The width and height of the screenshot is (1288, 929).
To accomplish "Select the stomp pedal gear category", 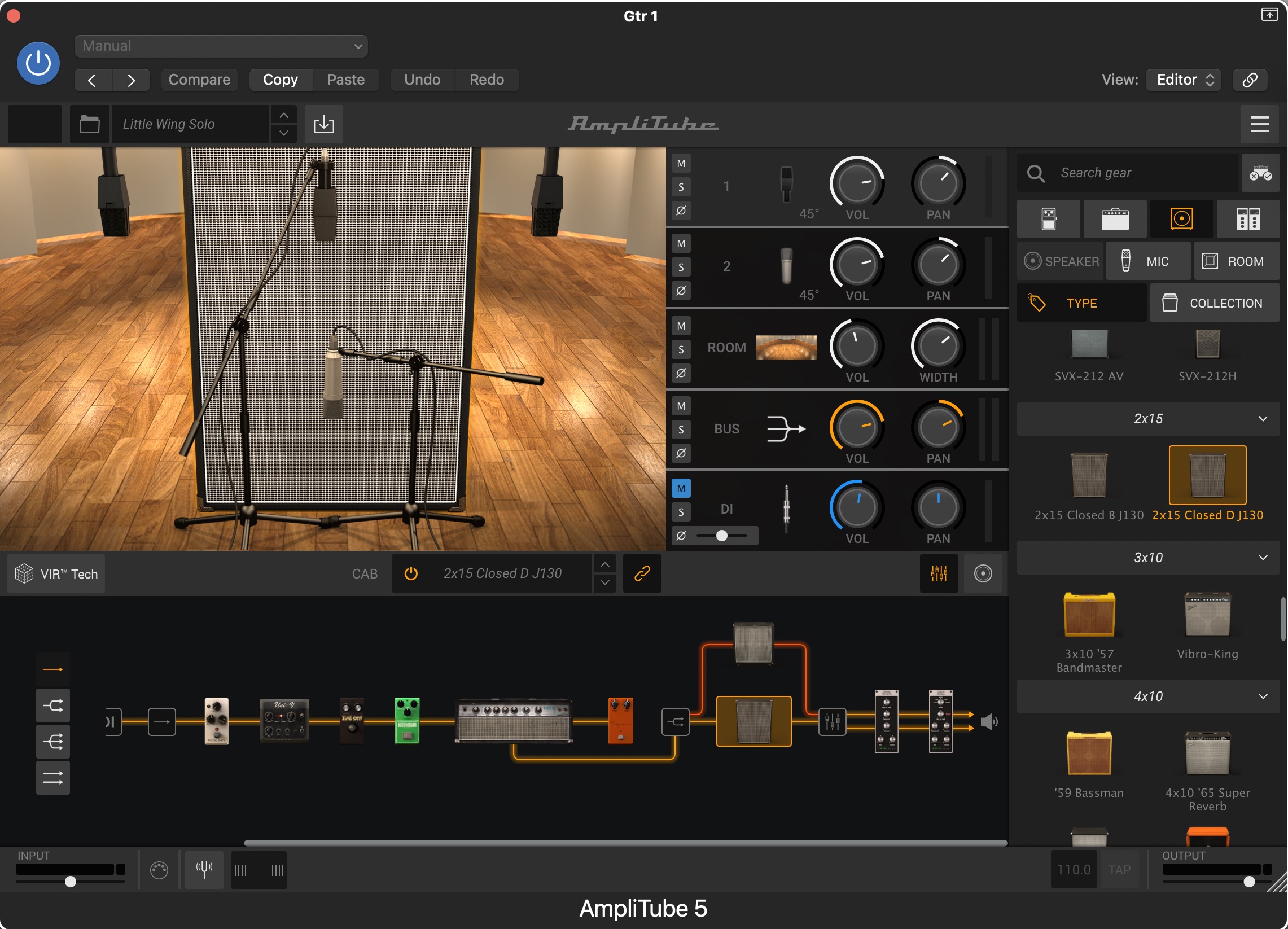I will [1048, 218].
